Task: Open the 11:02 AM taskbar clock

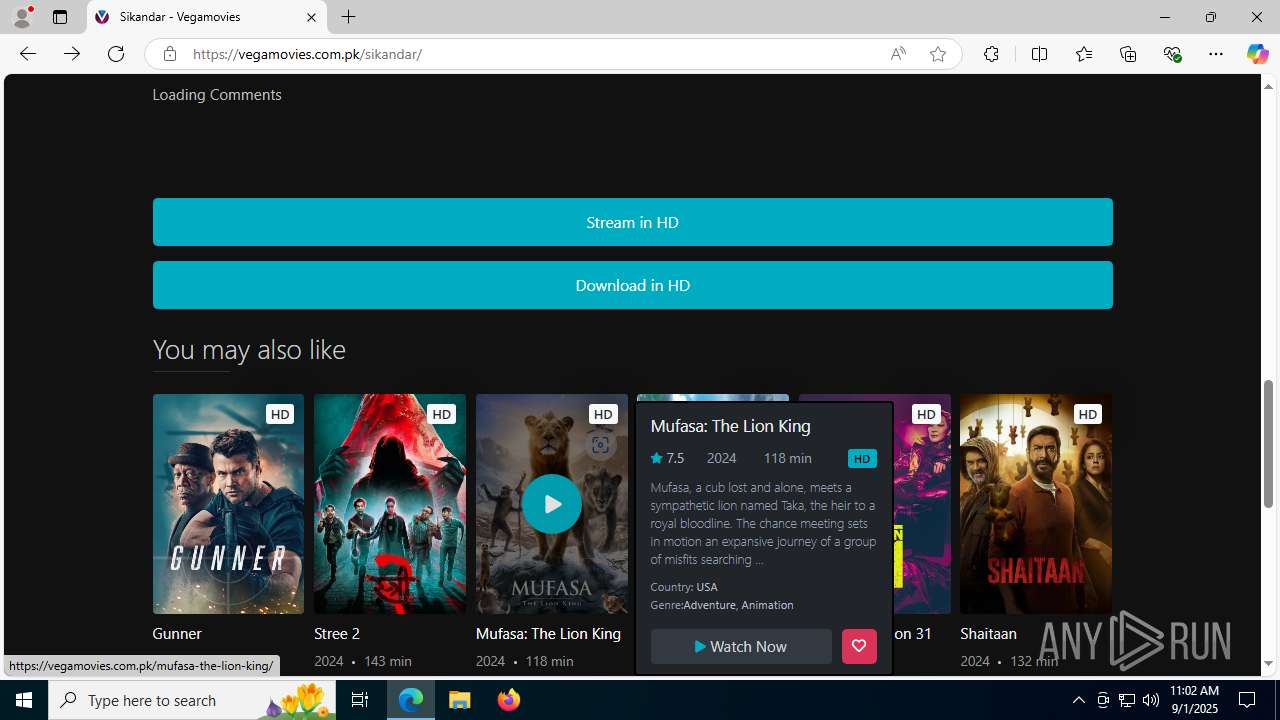Action: click(1193, 700)
